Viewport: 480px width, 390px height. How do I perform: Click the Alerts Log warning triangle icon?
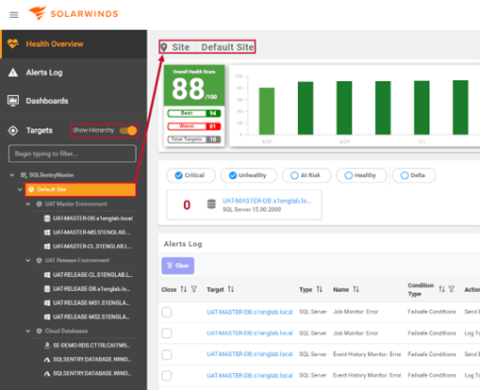tap(13, 72)
